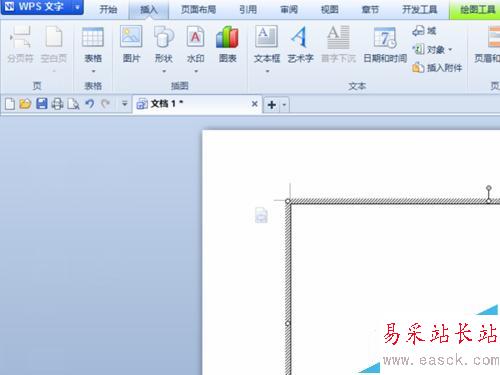
Task: Click 插入附件 insert attachment
Action: click(x=437, y=68)
